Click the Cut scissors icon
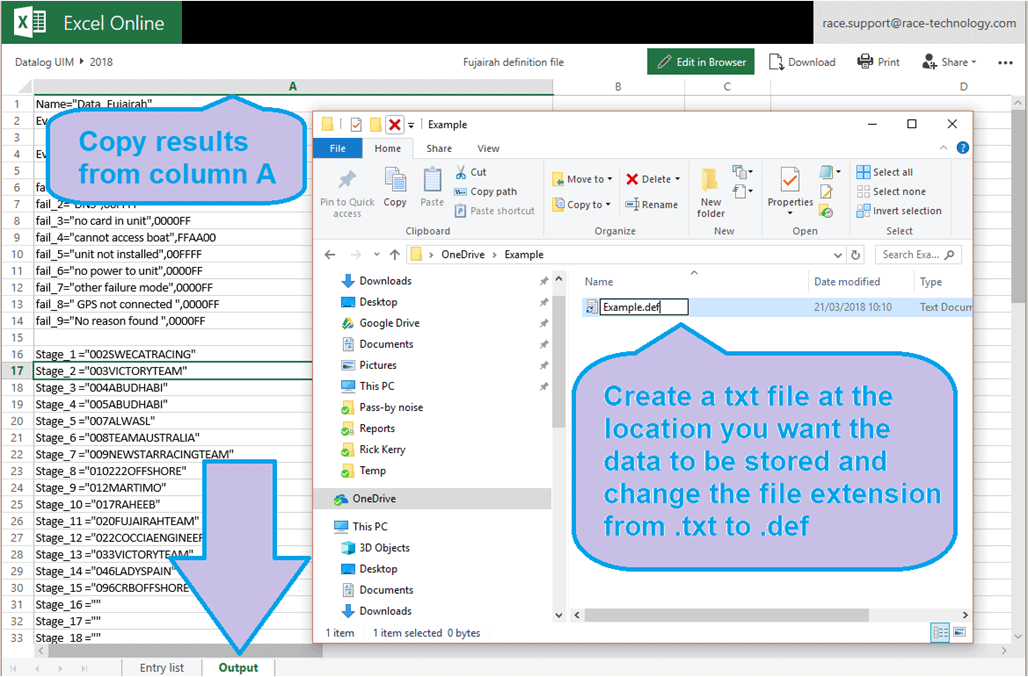Image resolution: width=1028 pixels, height=677 pixels. click(462, 172)
